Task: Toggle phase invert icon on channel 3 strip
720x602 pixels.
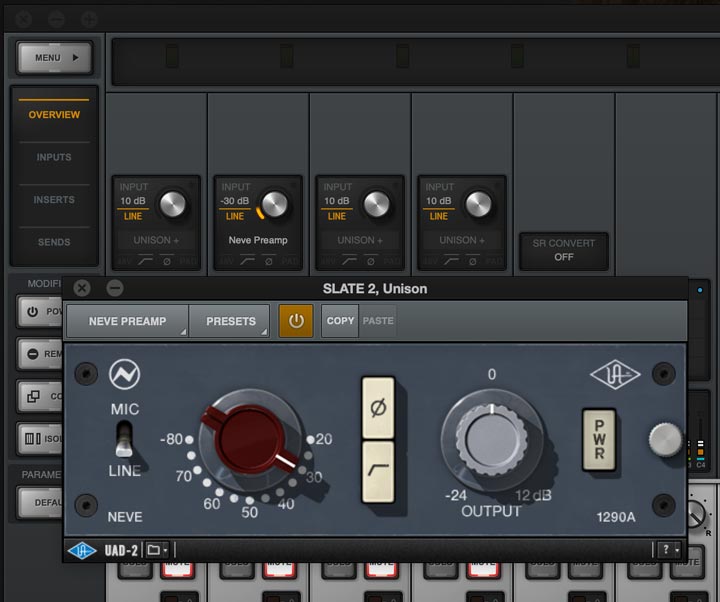Action: [371, 261]
